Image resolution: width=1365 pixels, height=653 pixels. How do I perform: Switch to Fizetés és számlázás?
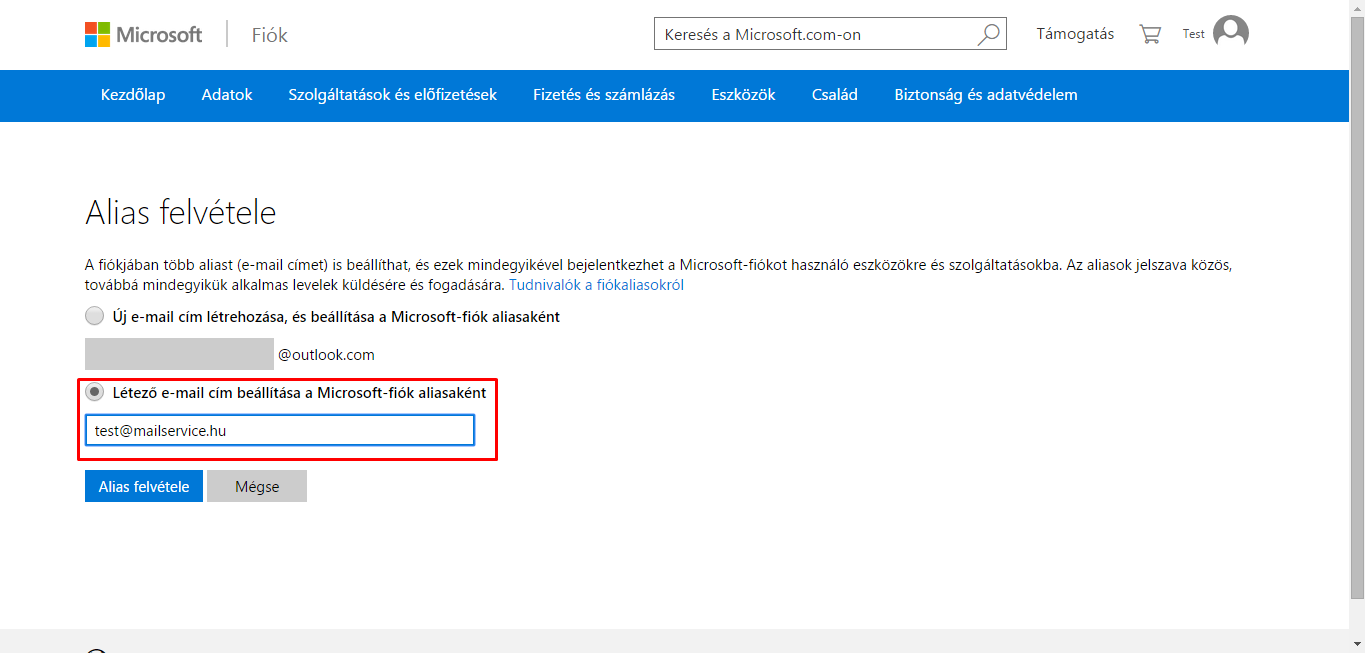[604, 95]
